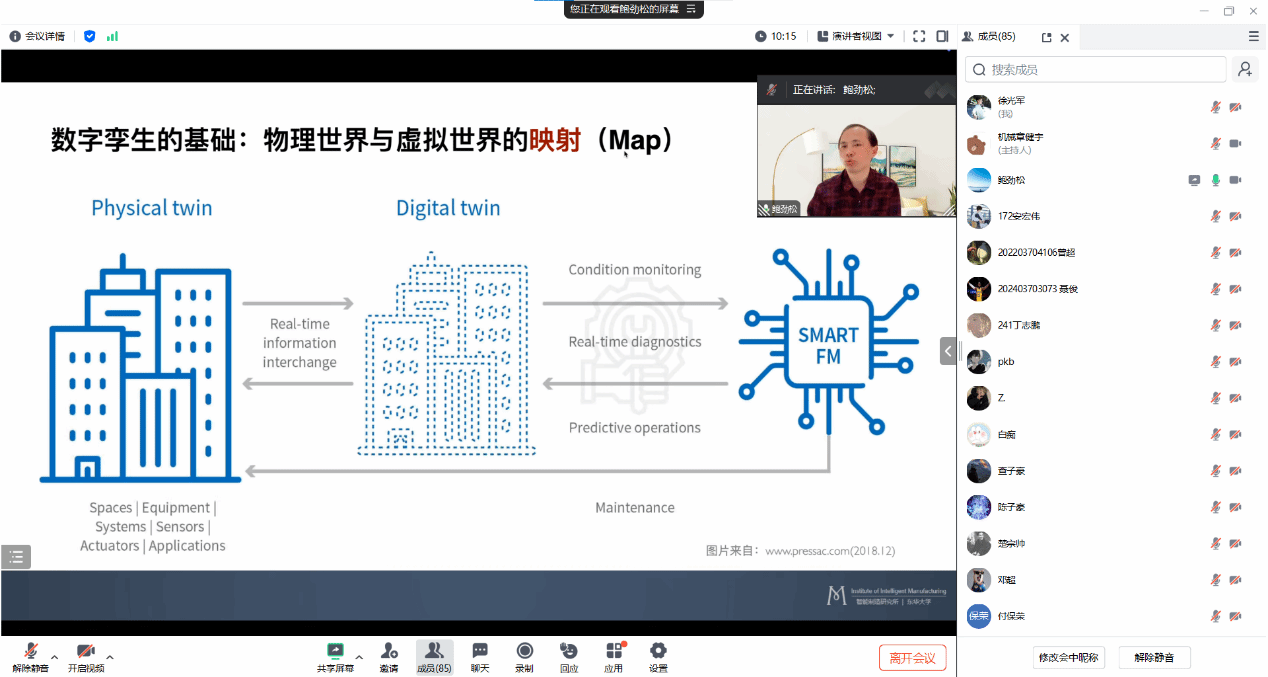This screenshot has height=677, width=1268.
Task: Turn on camera with 开启视频
Action: point(85,656)
